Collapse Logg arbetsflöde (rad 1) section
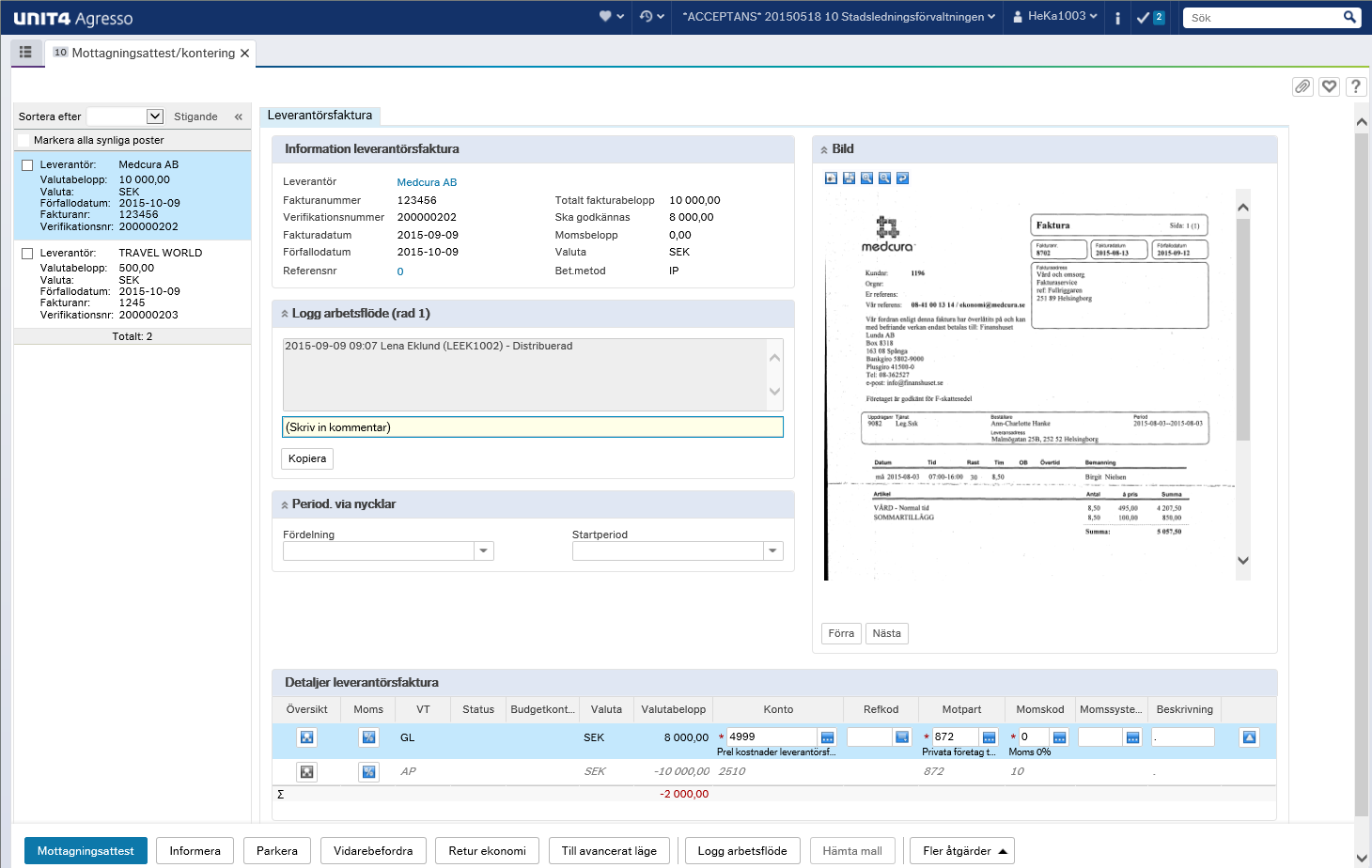 pos(285,314)
